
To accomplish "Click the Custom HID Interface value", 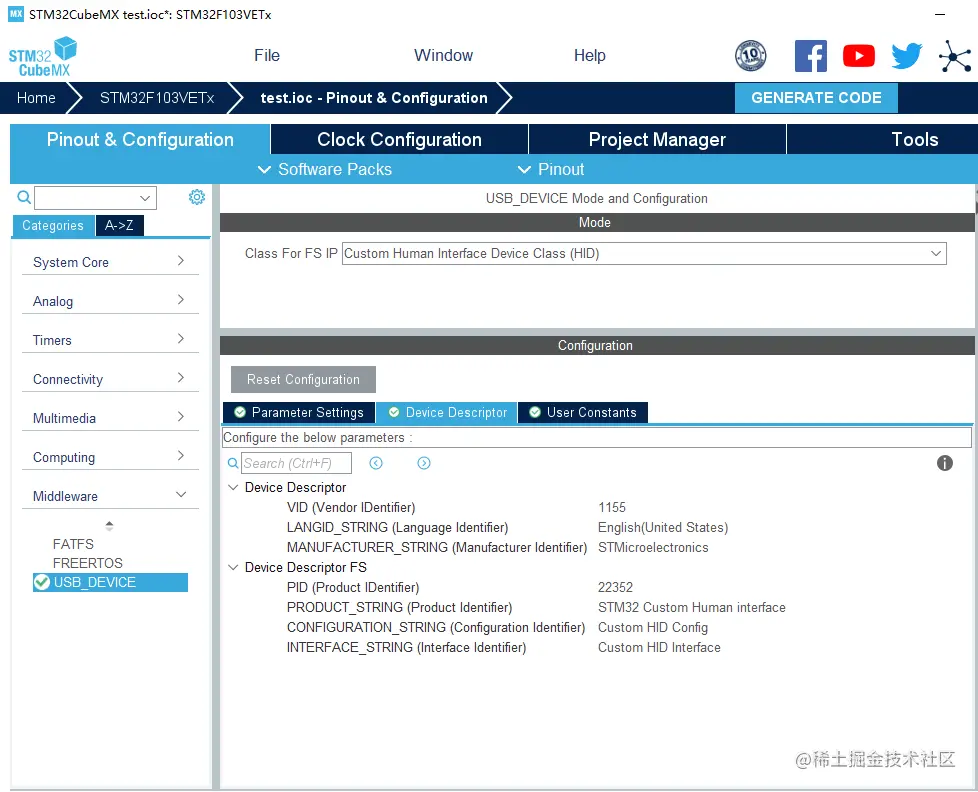I will [x=659, y=647].
